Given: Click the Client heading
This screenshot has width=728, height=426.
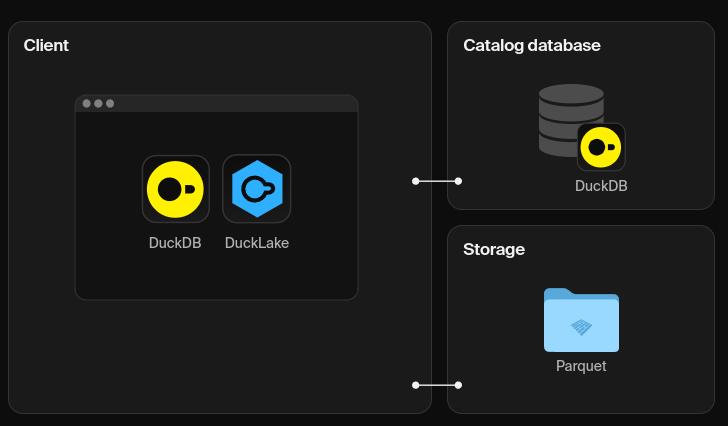Looking at the screenshot, I should [x=46, y=45].
